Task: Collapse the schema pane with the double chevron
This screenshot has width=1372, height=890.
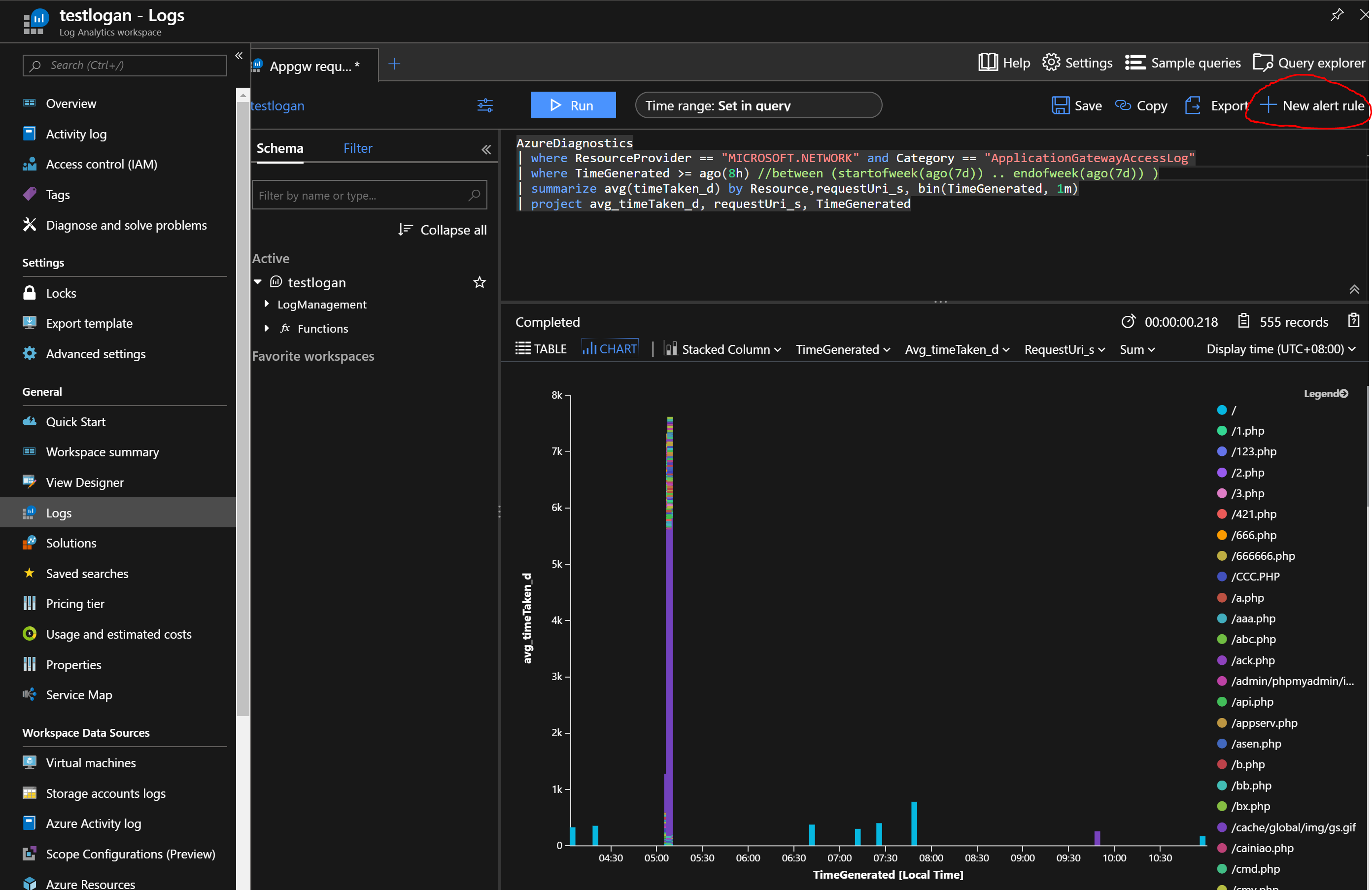Action: (486, 149)
